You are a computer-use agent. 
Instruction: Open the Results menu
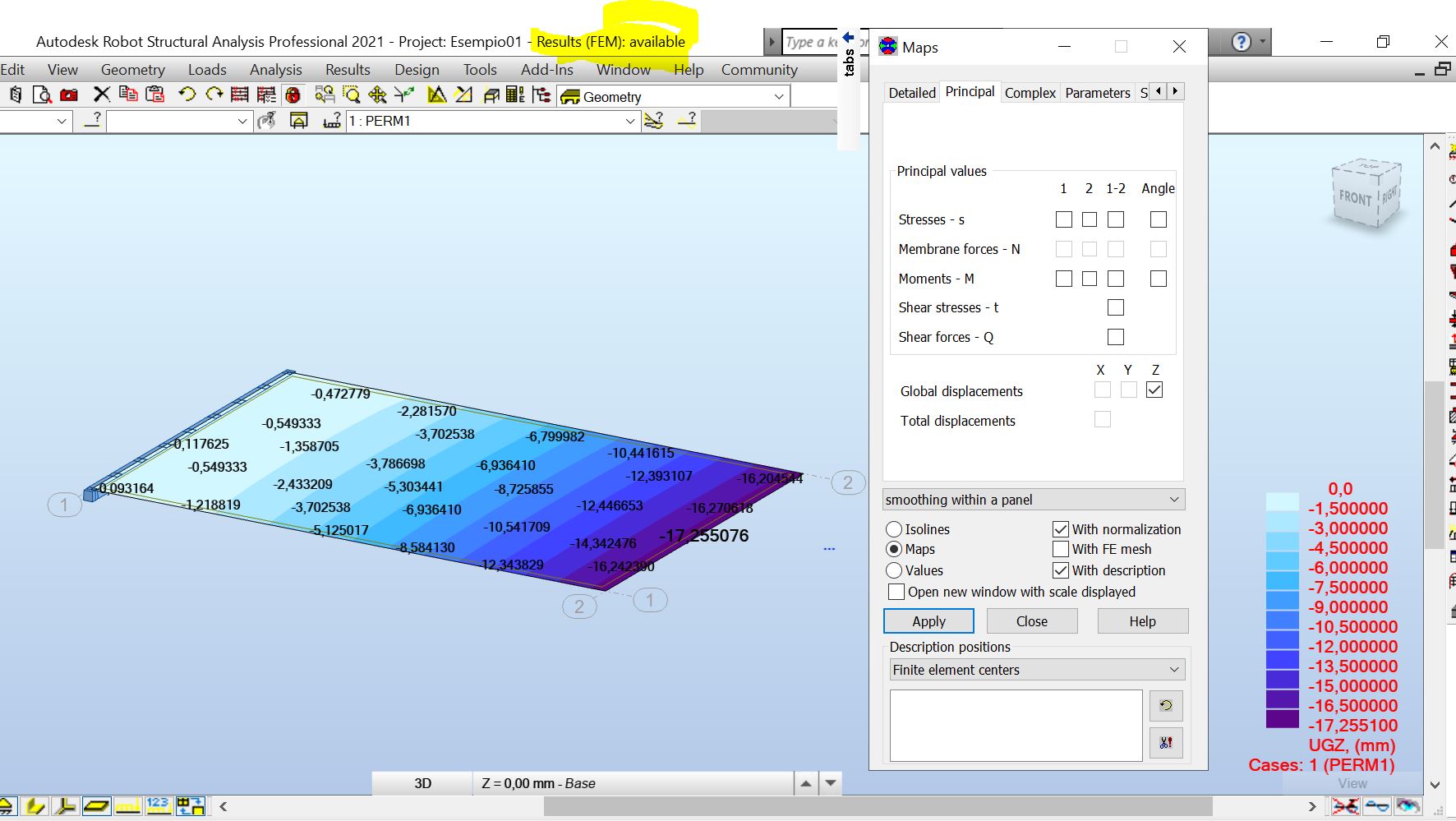[347, 69]
